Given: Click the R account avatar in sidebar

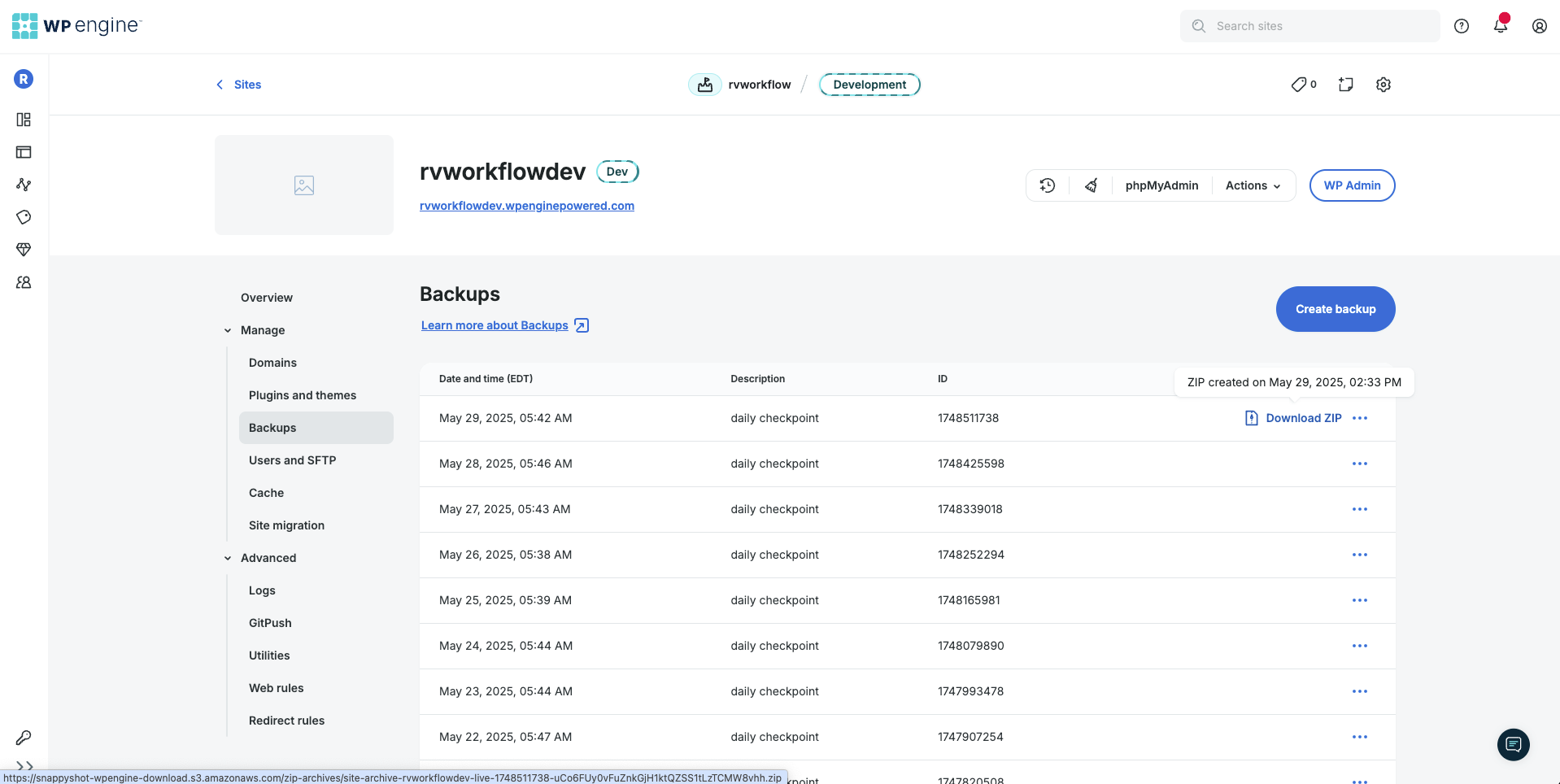Looking at the screenshot, I should [x=24, y=79].
